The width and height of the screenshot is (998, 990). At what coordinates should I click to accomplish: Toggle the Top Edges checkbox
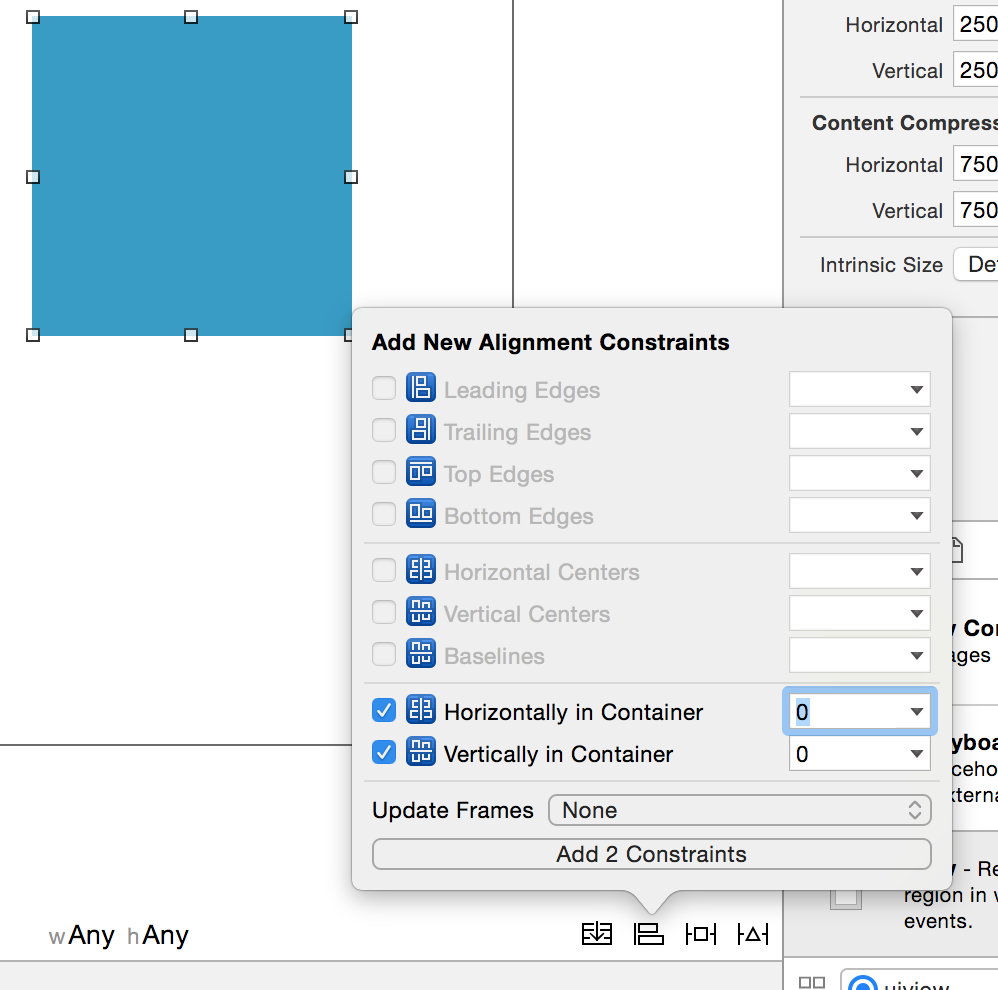click(384, 472)
